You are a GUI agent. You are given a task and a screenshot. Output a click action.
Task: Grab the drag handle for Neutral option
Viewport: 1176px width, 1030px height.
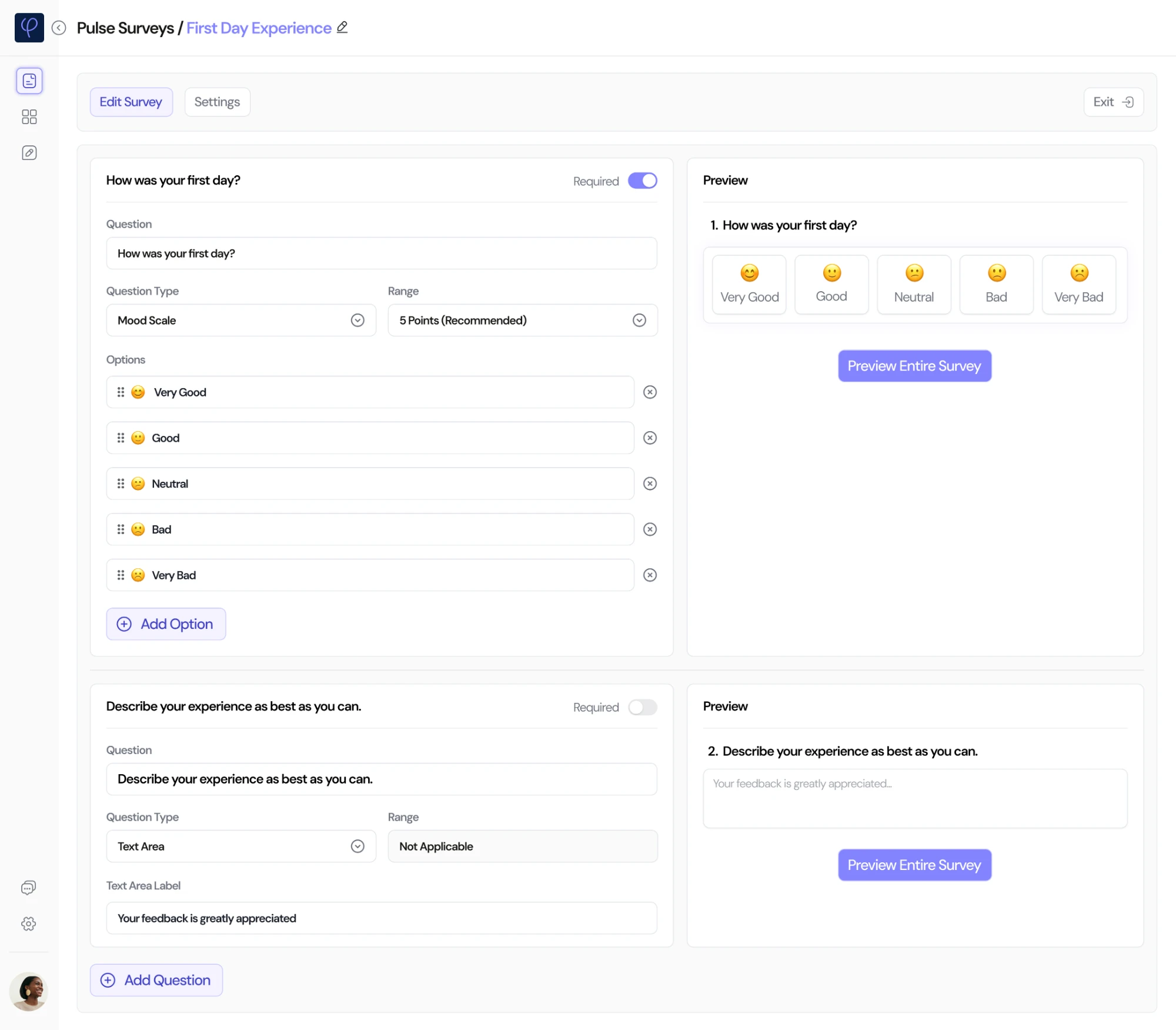click(121, 484)
